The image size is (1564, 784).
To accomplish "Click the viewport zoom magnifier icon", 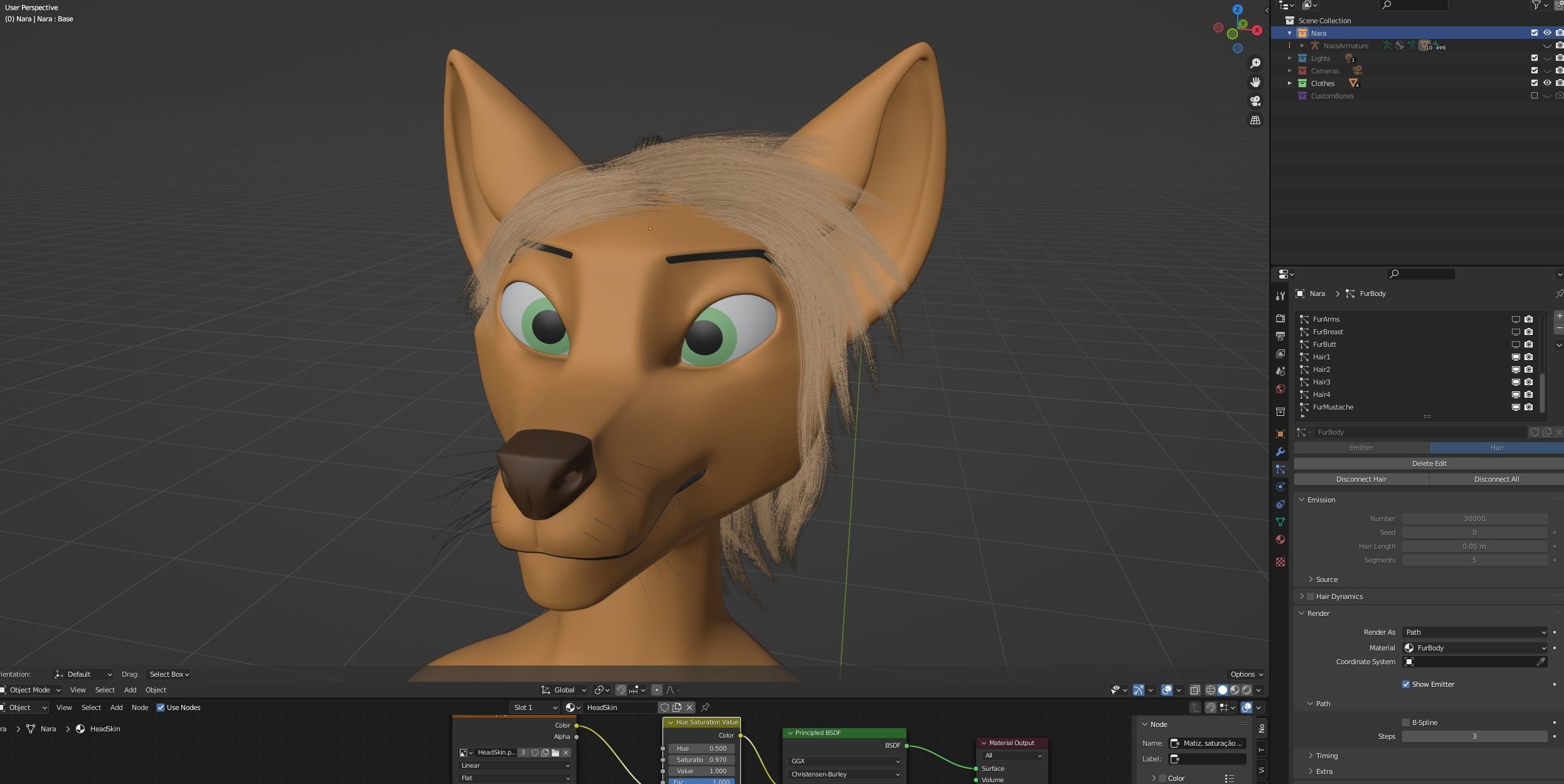I will 1255,63.
